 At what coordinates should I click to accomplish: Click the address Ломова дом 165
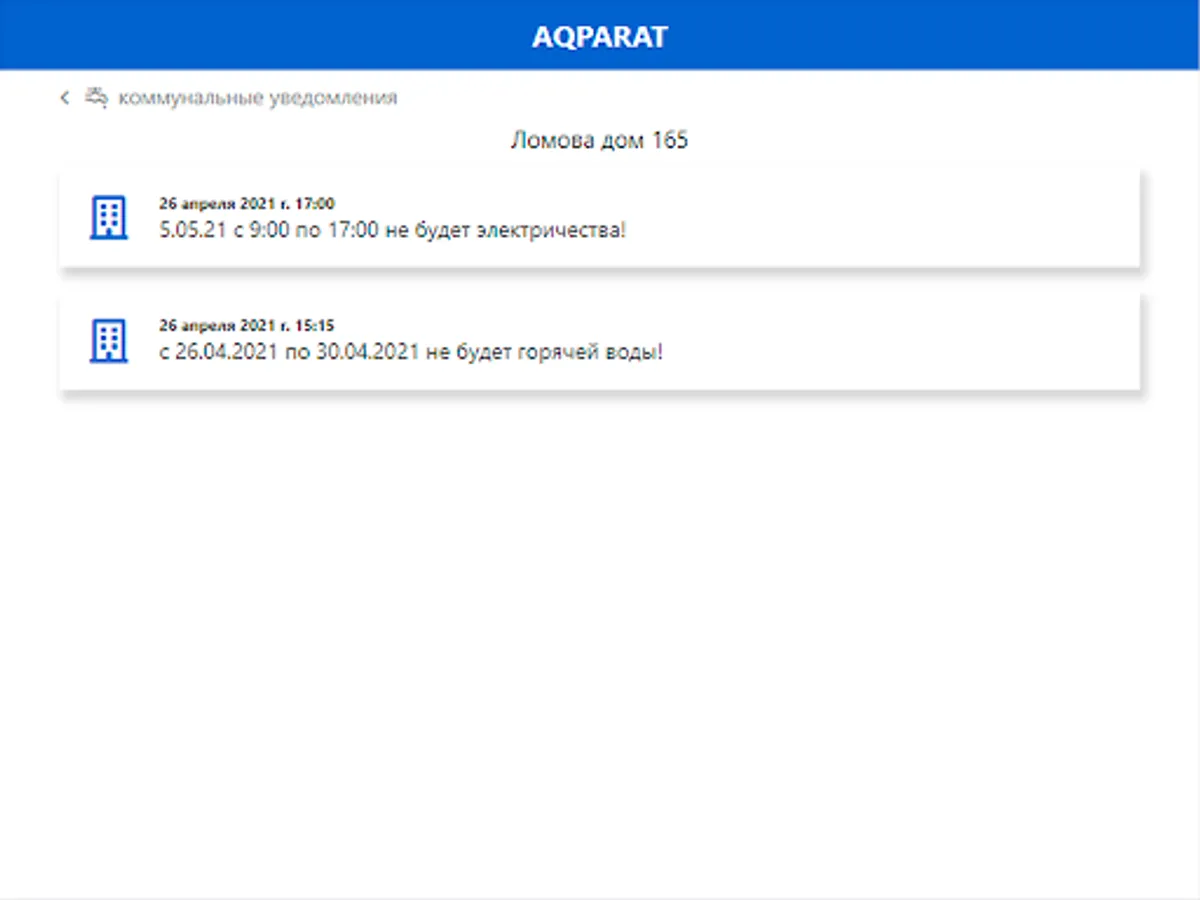tap(600, 140)
